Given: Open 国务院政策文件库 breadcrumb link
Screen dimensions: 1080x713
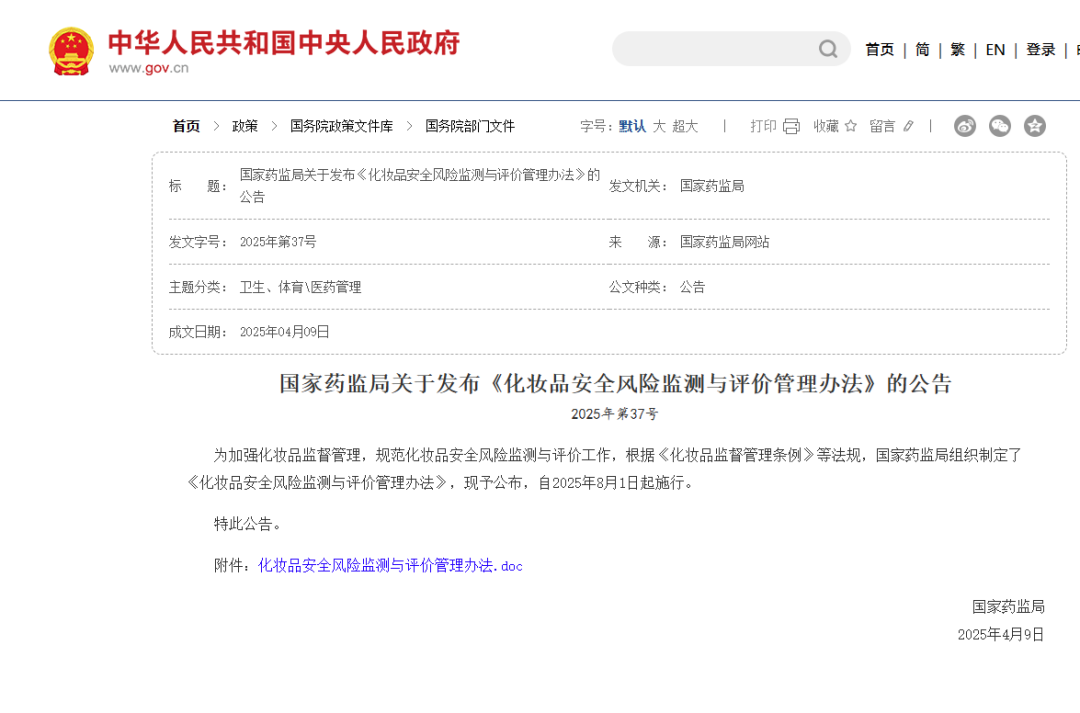Looking at the screenshot, I should pos(342,126).
